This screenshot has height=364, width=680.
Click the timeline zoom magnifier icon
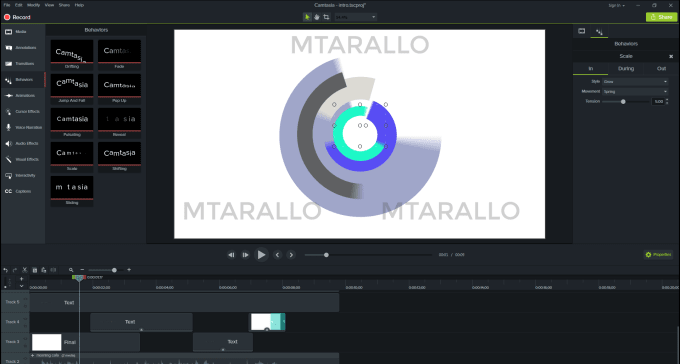tap(71, 270)
